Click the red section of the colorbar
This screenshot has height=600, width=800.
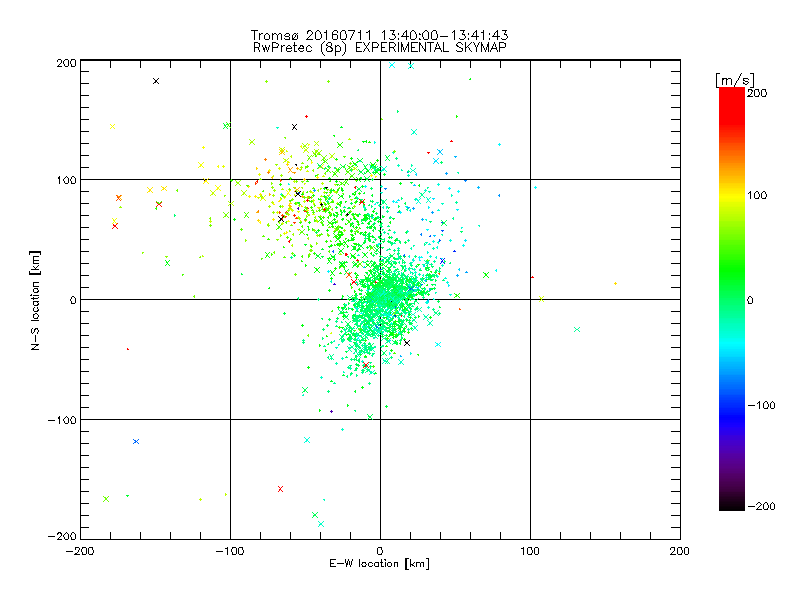click(x=732, y=105)
